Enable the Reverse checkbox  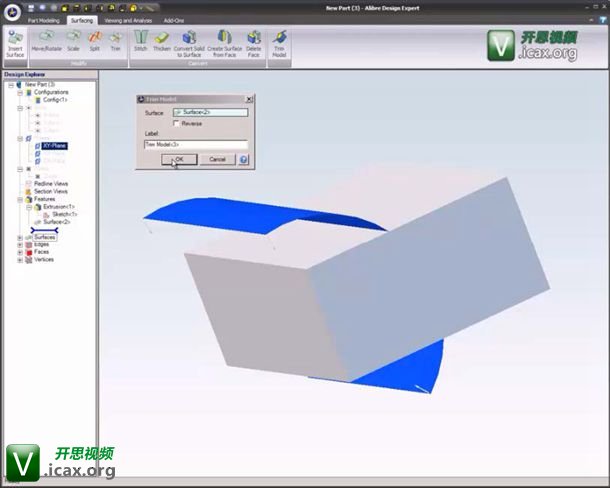[x=177, y=123]
